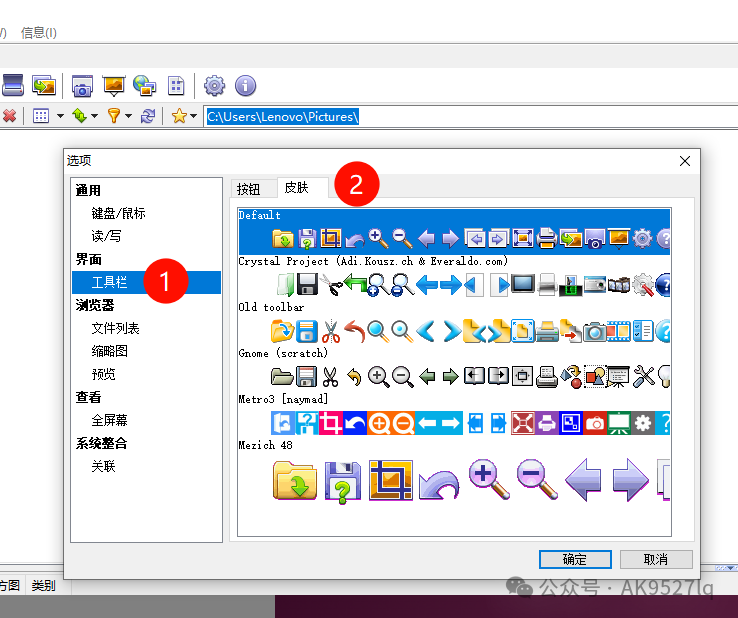This screenshot has height=618, width=738.
Task: Click the pink crop tile in Metro3 row
Action: pos(331,423)
